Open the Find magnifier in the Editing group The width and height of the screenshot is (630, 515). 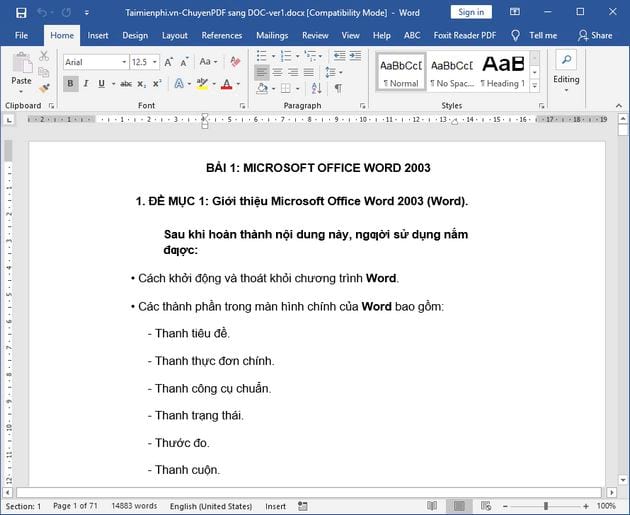tap(566, 60)
